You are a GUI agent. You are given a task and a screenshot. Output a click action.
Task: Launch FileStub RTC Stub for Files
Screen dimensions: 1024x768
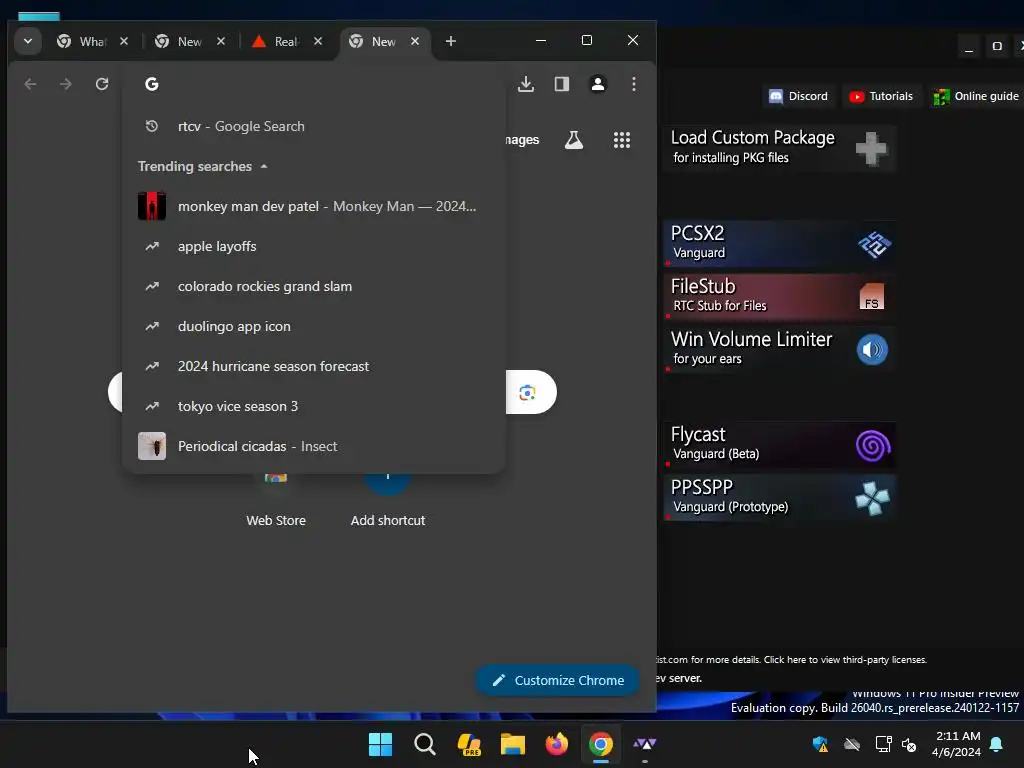(x=778, y=296)
